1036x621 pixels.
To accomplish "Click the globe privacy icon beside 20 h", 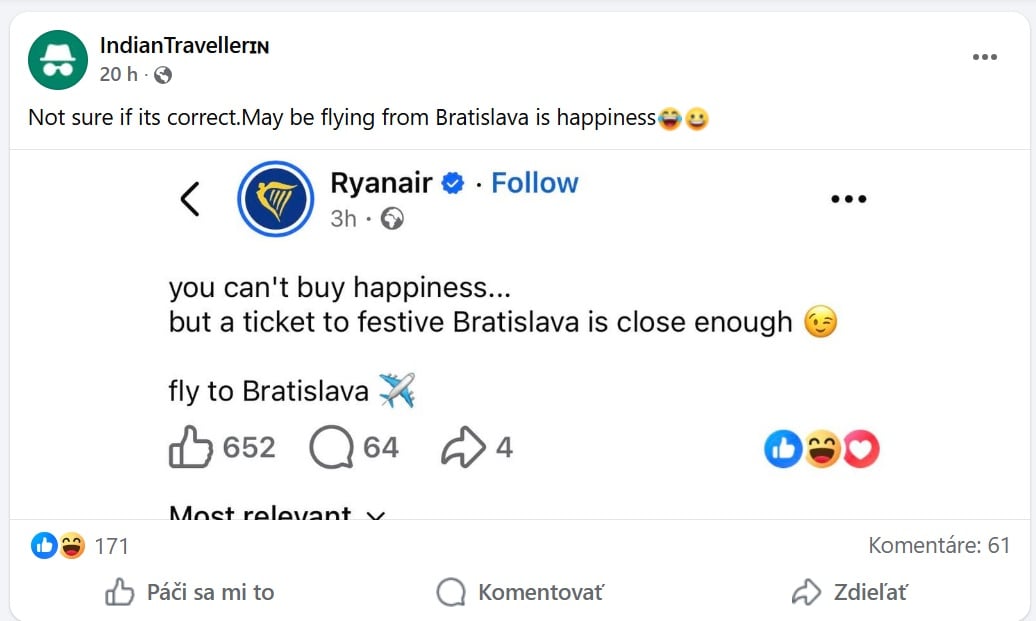I will pos(163,75).
